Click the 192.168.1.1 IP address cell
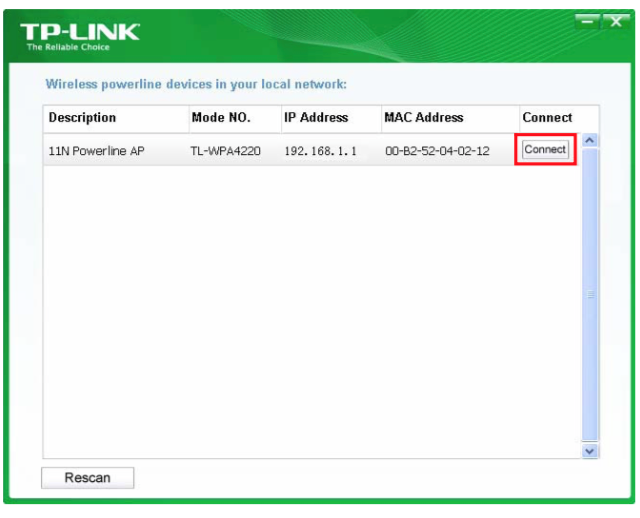Viewport: 640px width, 518px height. point(320,152)
